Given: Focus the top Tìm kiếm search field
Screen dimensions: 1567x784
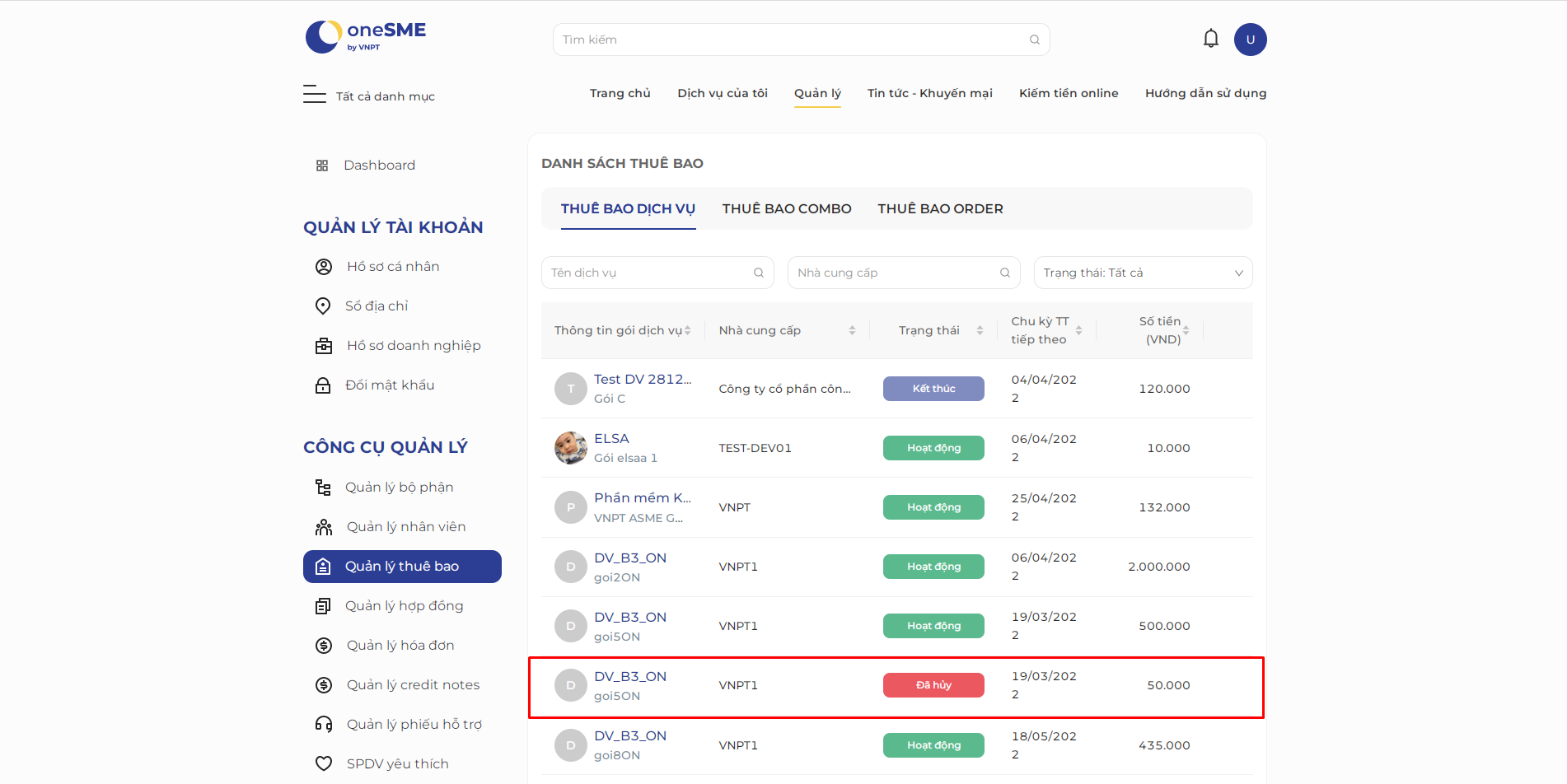Looking at the screenshot, I should click(x=801, y=40).
